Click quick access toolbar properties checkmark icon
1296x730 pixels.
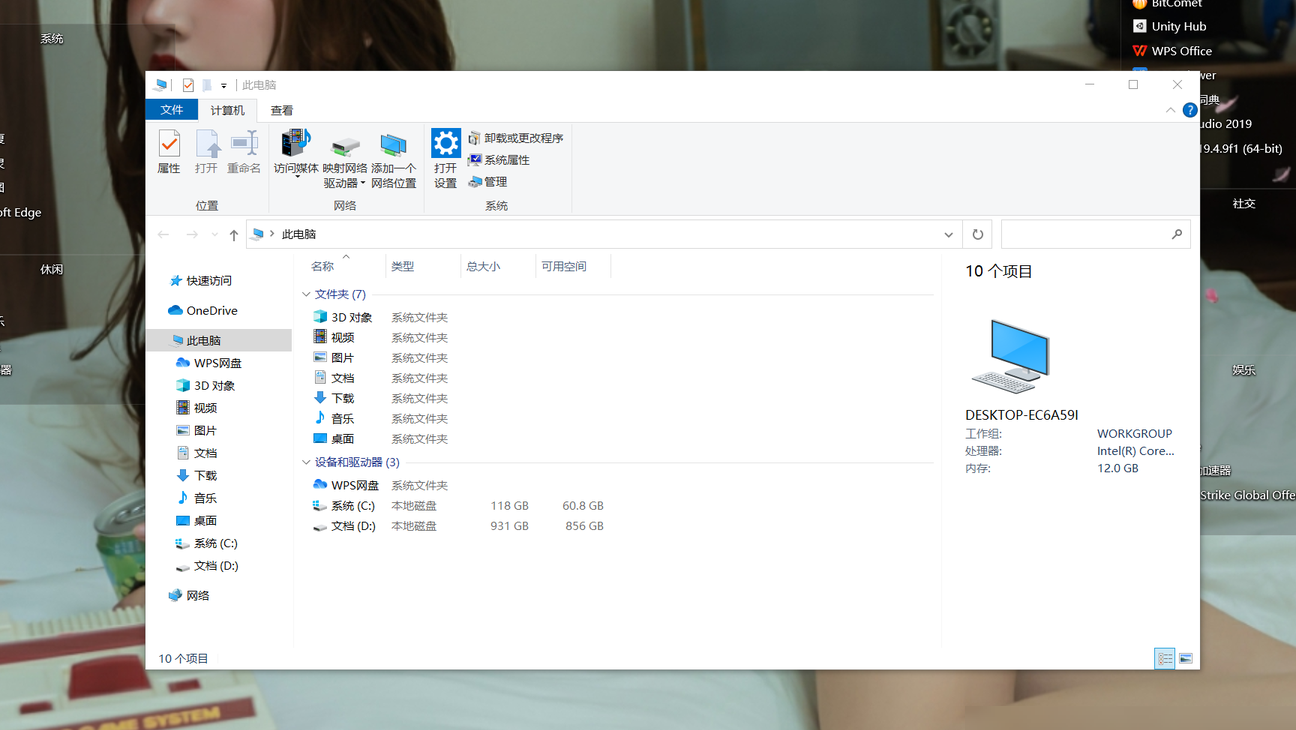(188, 85)
